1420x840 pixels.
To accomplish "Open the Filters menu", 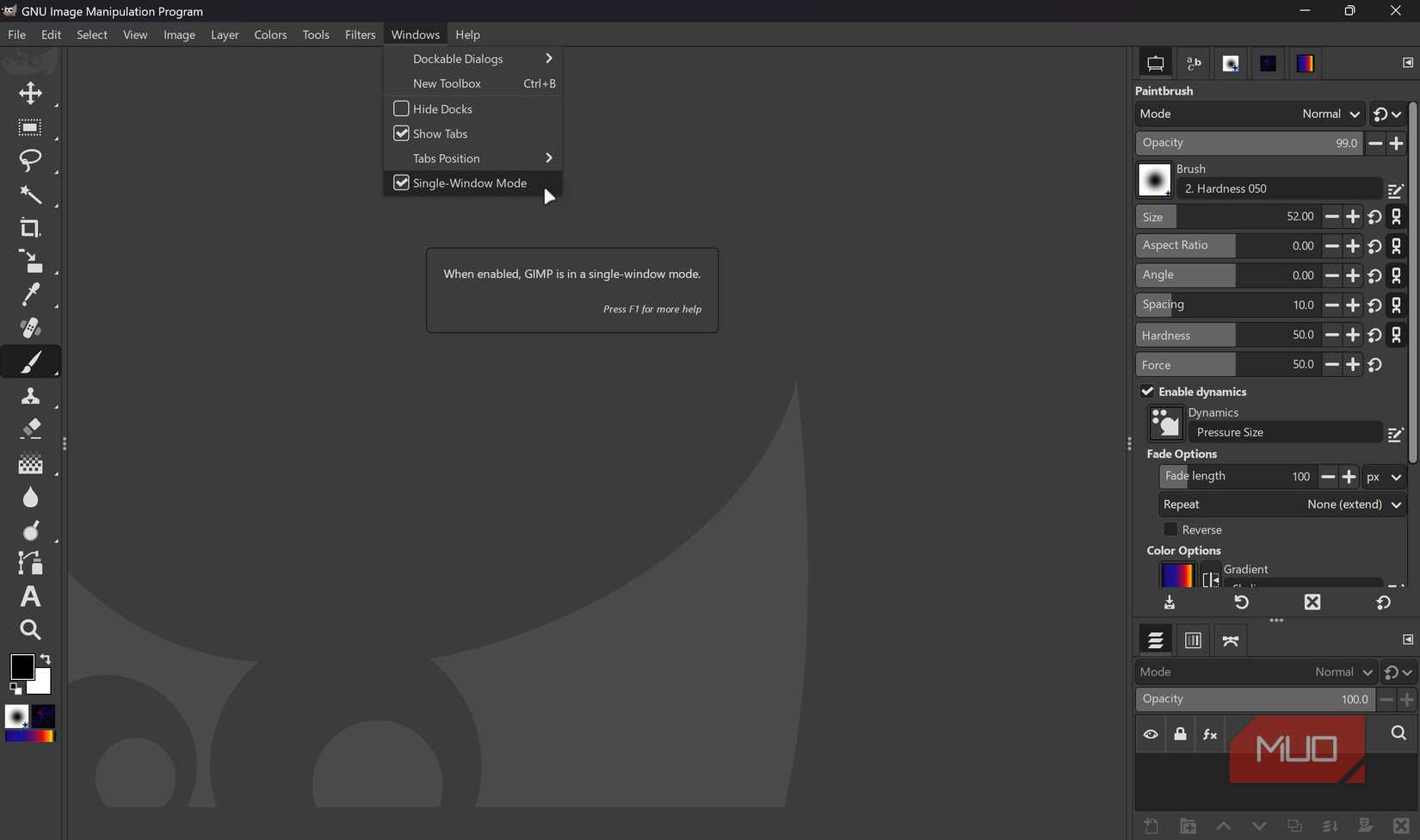I will [x=360, y=34].
